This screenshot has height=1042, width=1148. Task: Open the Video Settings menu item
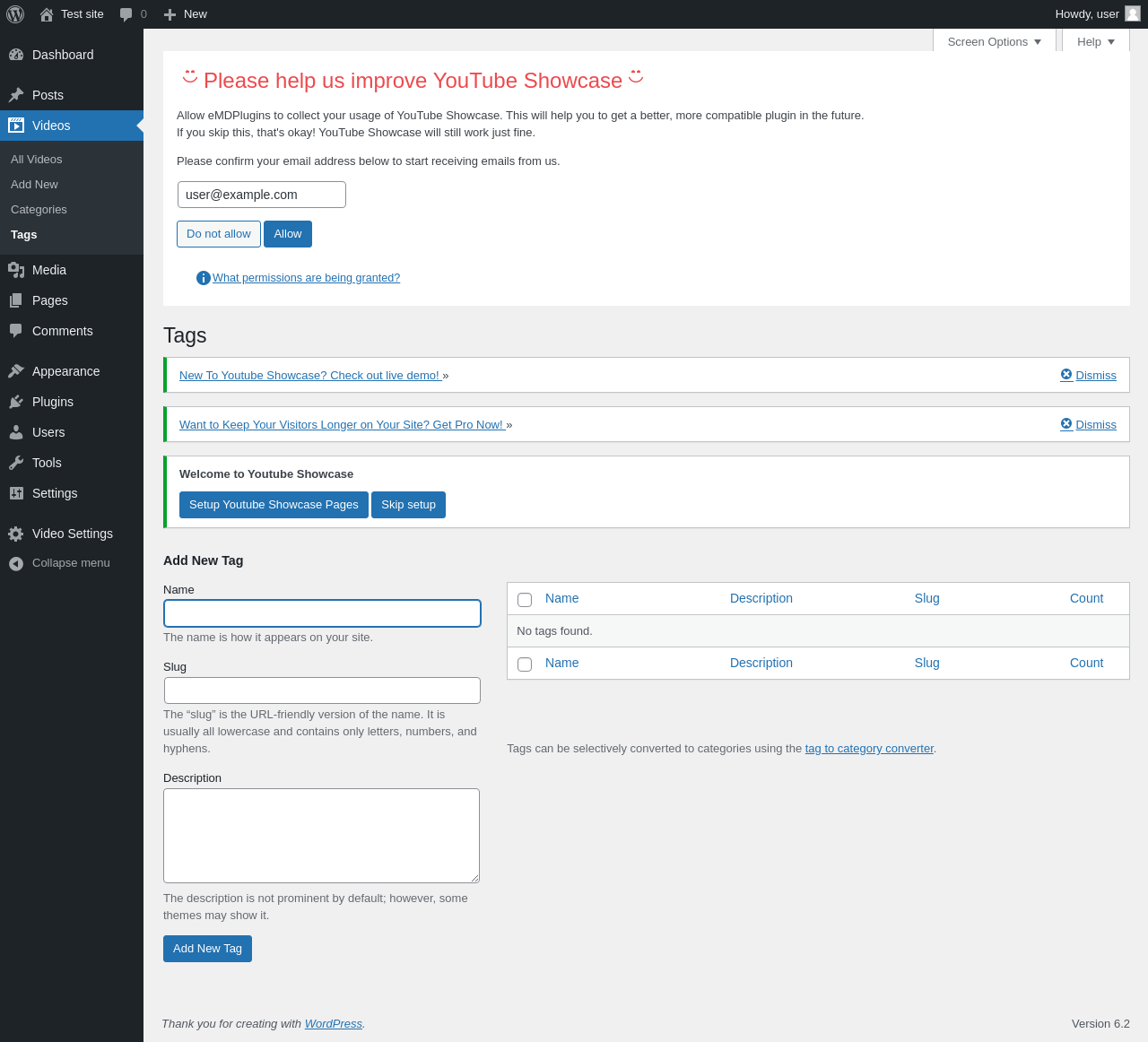(72, 534)
